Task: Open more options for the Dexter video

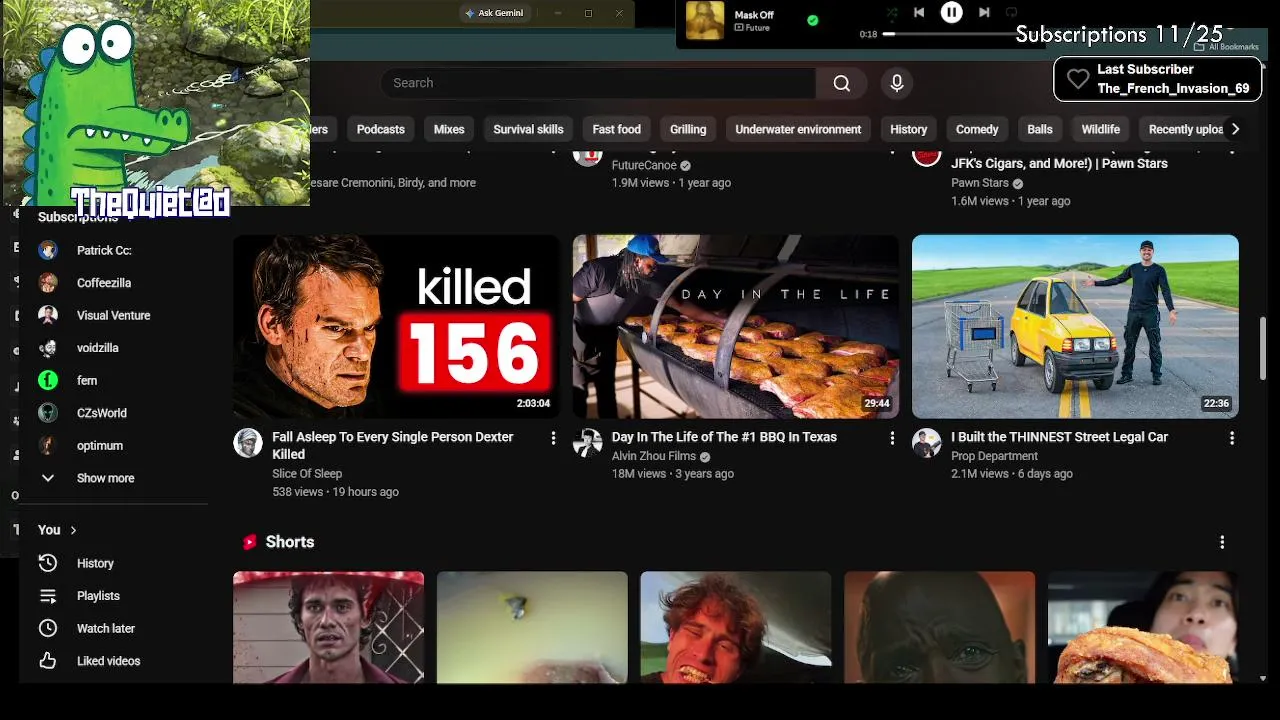Action: tap(553, 438)
